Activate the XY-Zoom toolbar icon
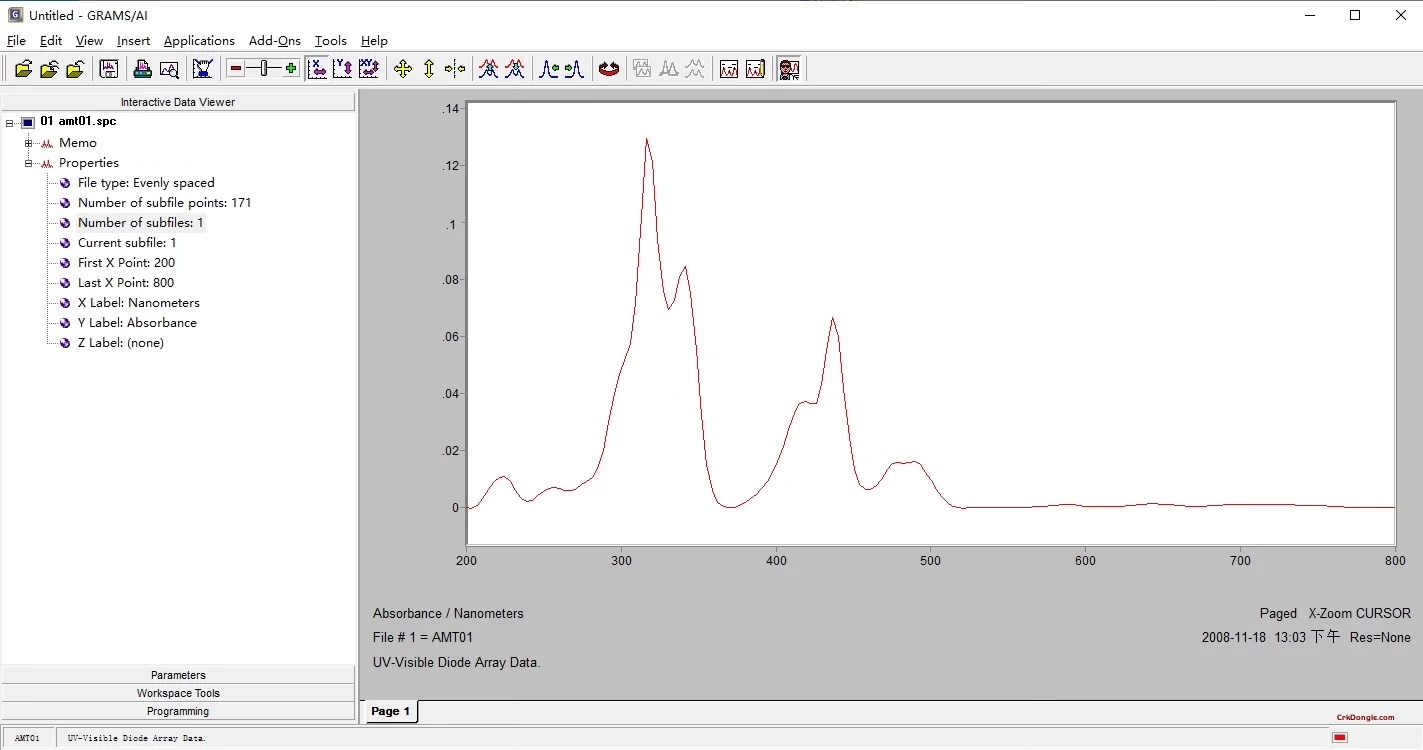The image size is (1423, 750). point(368,68)
